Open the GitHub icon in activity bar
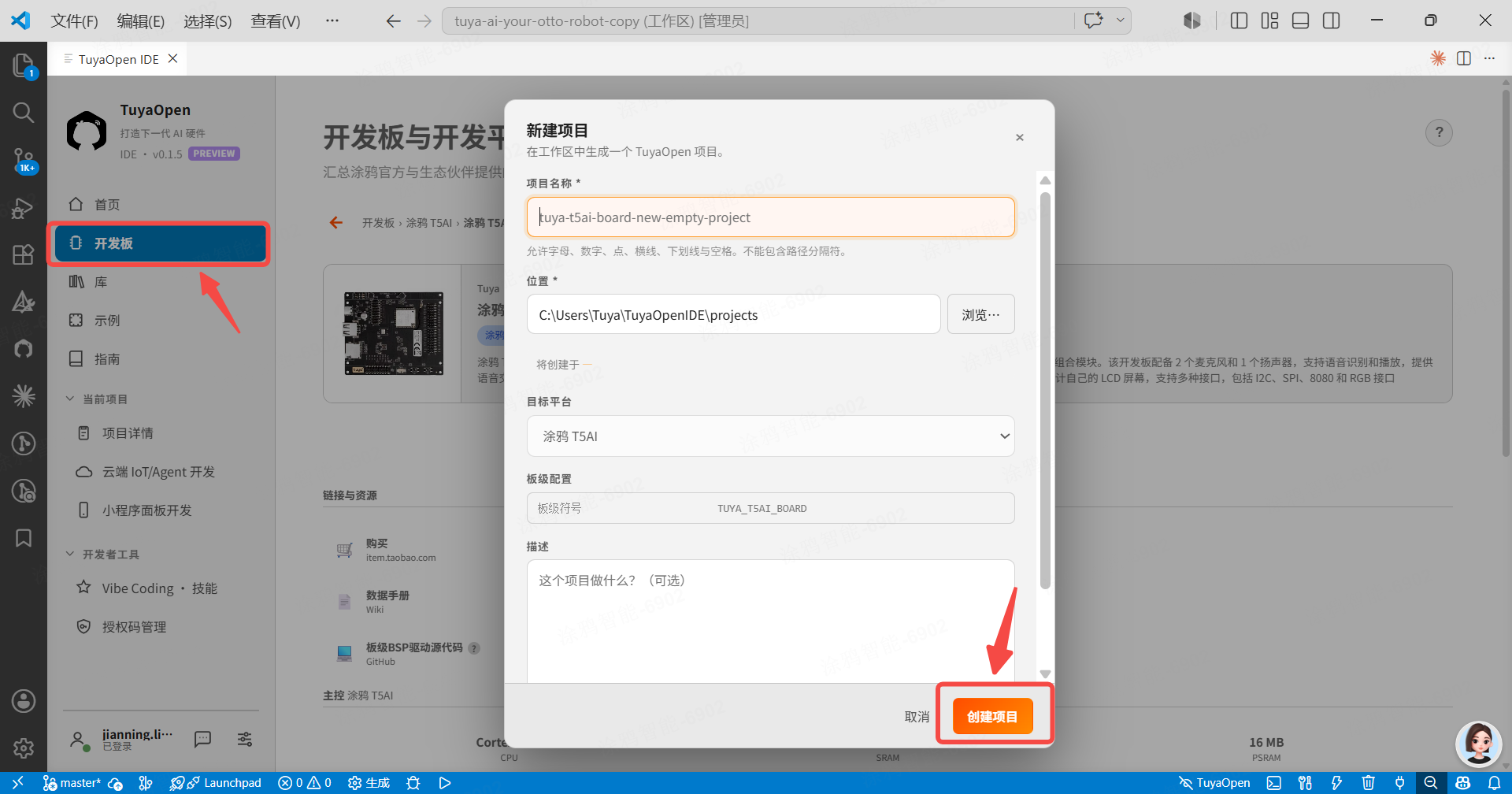This screenshot has height=794, width=1512. tap(24, 349)
